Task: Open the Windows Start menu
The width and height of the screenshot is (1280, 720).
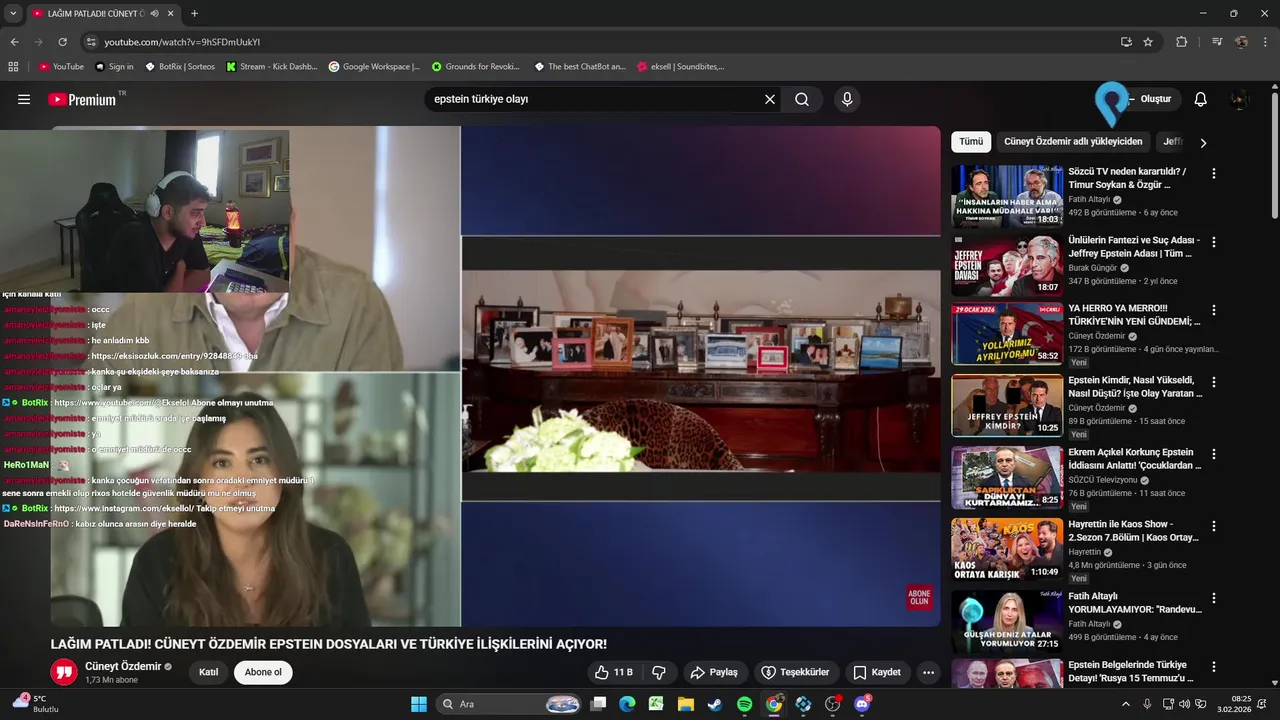Action: click(419, 704)
